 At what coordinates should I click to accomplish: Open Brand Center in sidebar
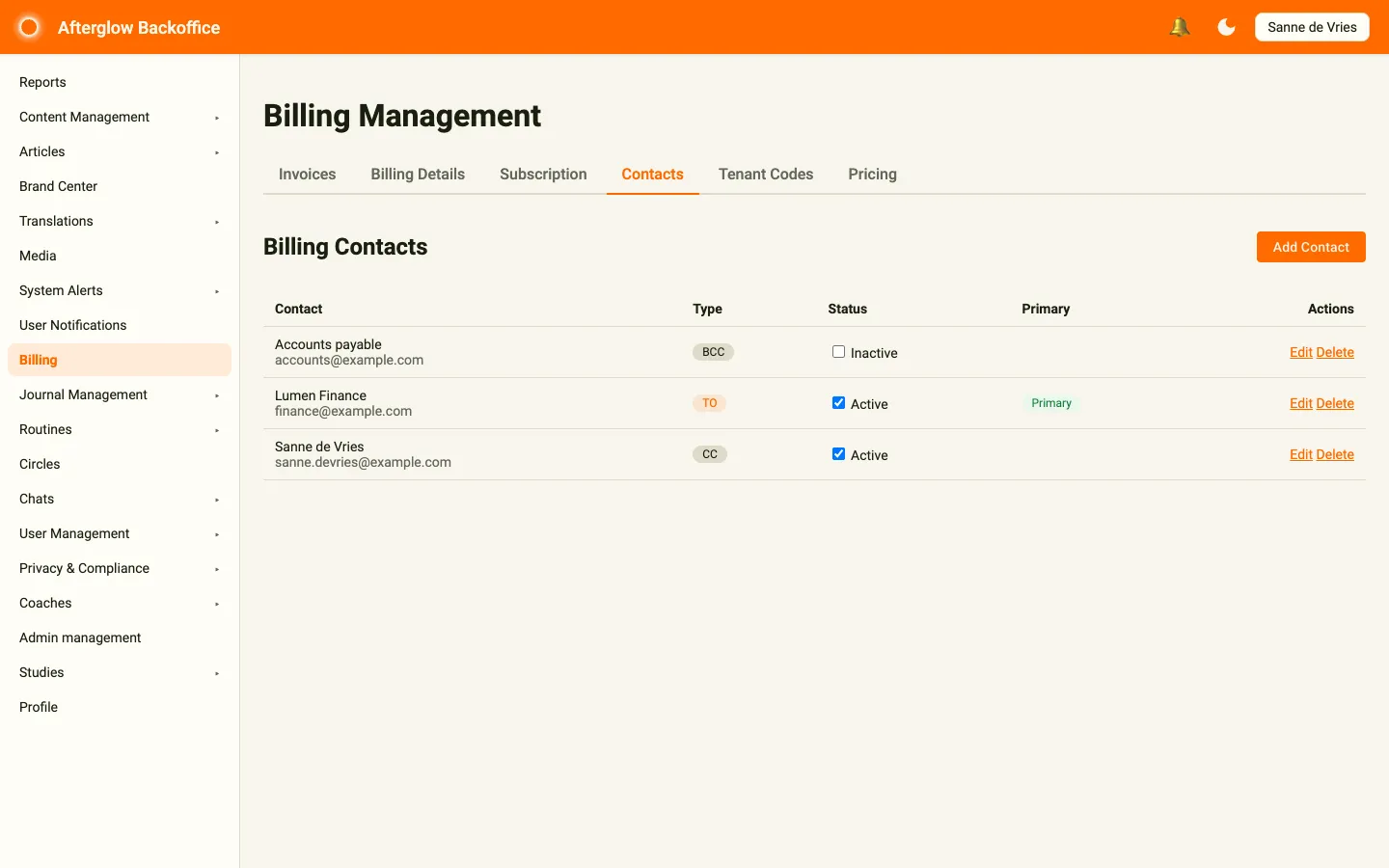pyautogui.click(x=120, y=186)
